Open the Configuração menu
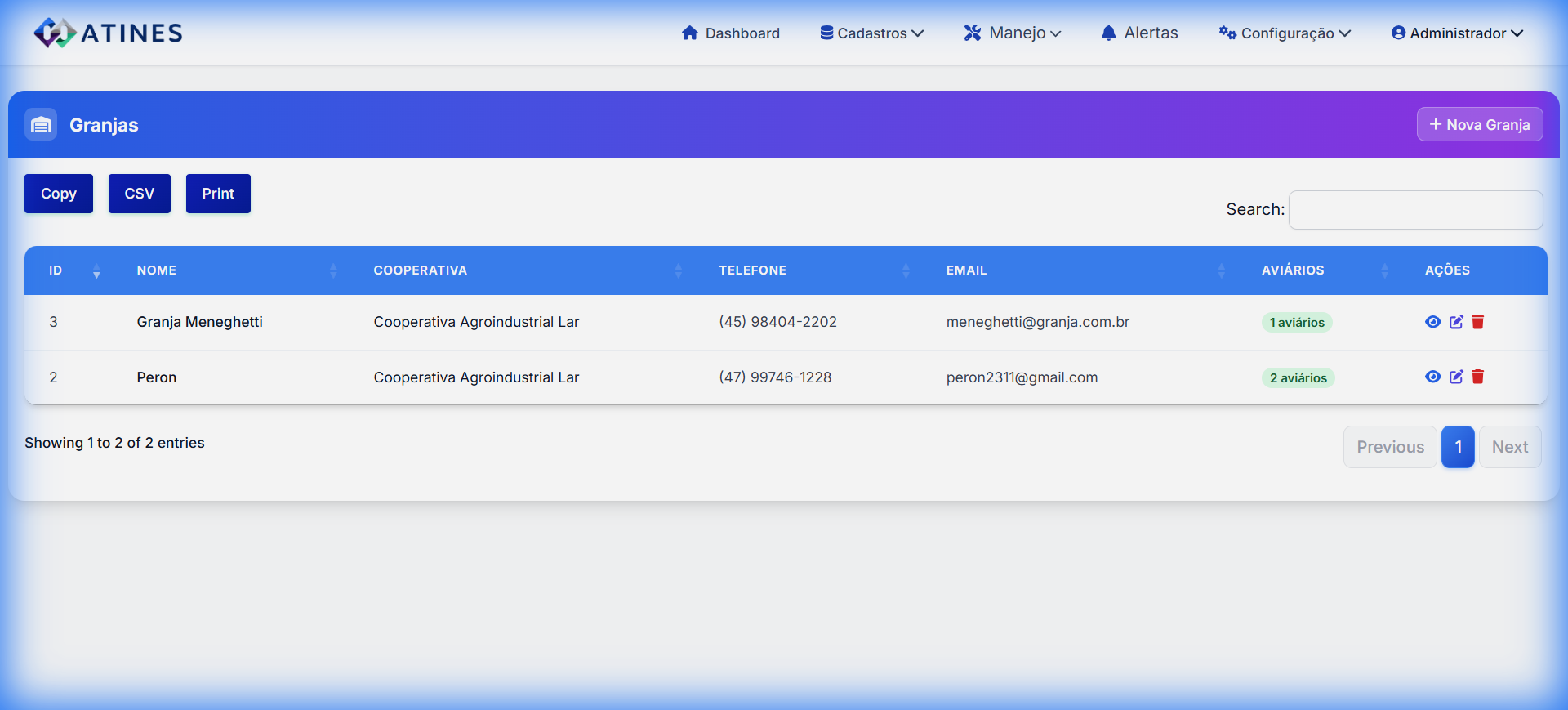 click(1285, 33)
